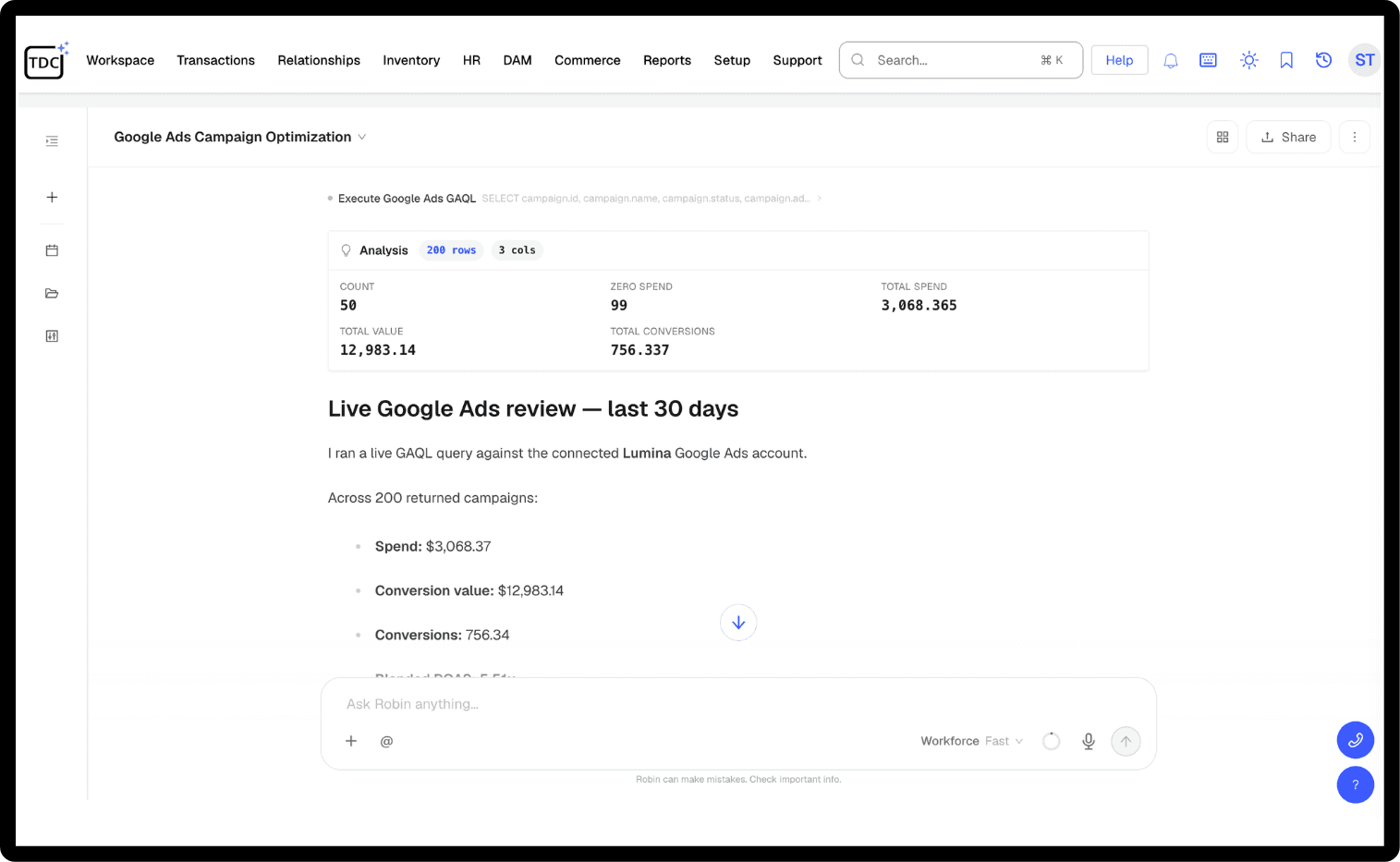1400x862 pixels.
Task: Click the ZERO SPEND value 99
Action: click(618, 306)
